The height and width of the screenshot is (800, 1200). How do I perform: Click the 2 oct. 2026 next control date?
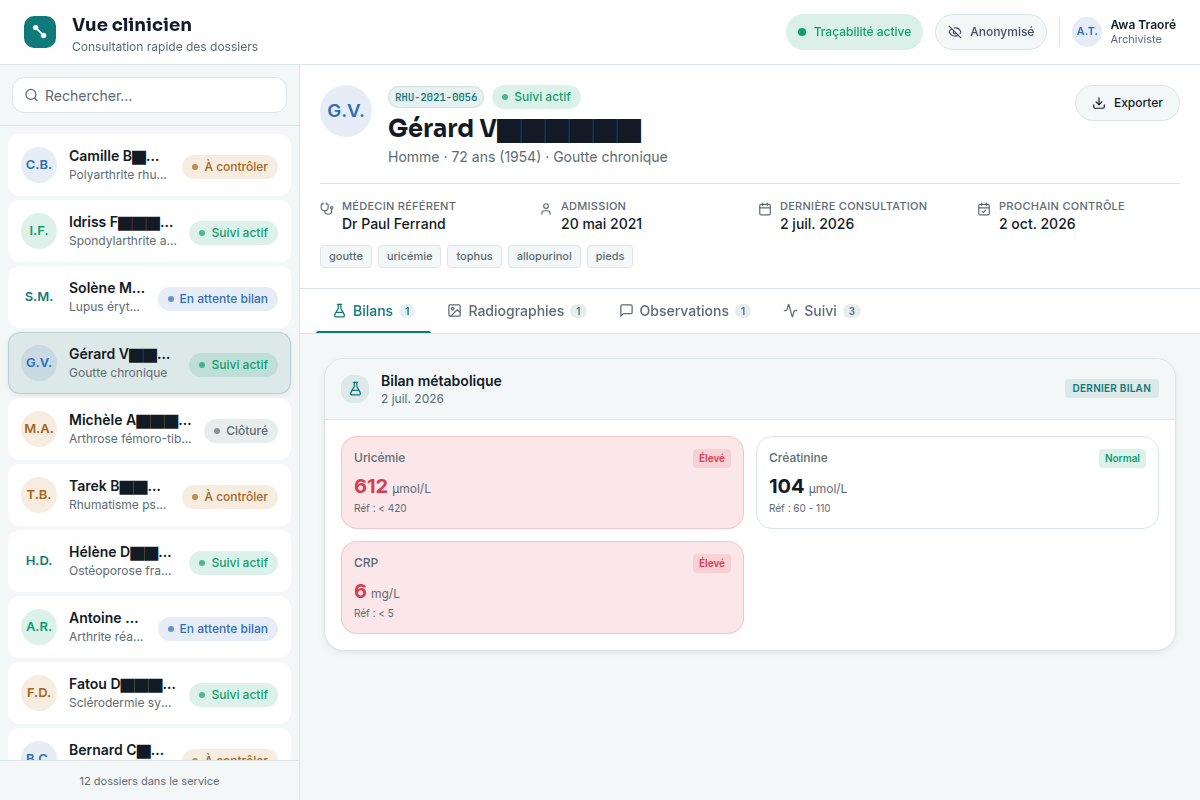1037,224
